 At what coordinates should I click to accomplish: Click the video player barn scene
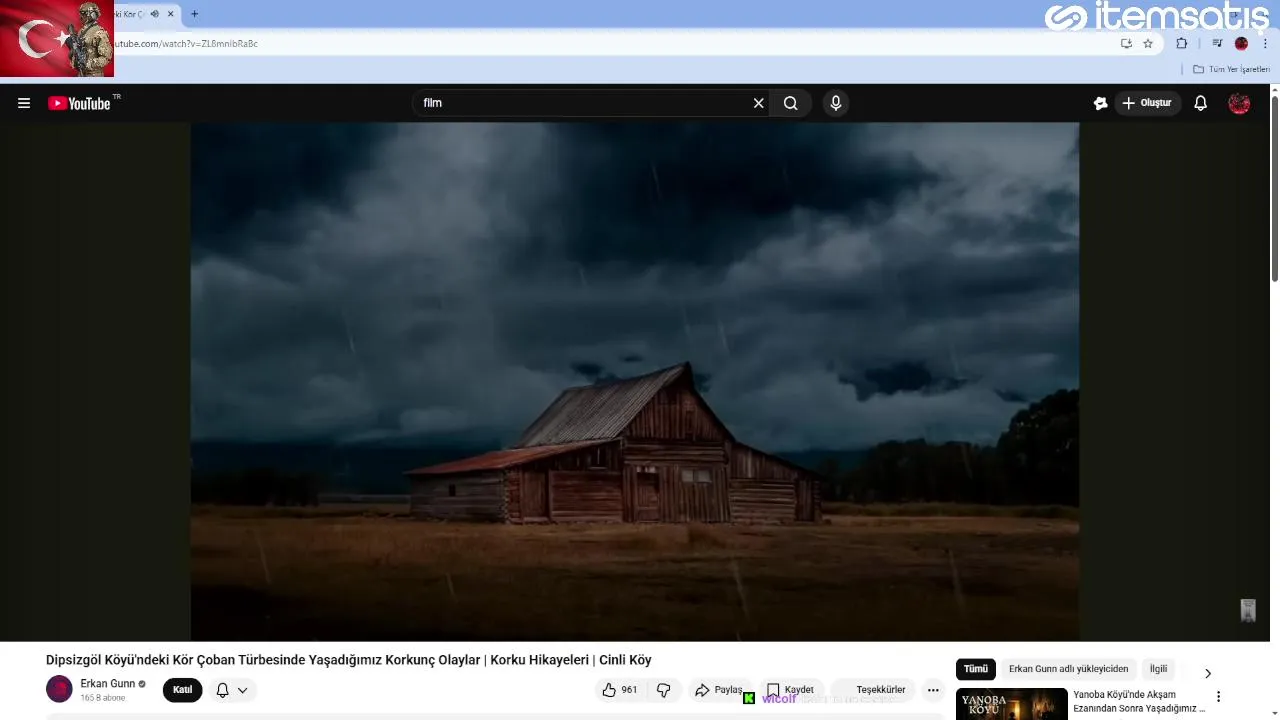635,381
